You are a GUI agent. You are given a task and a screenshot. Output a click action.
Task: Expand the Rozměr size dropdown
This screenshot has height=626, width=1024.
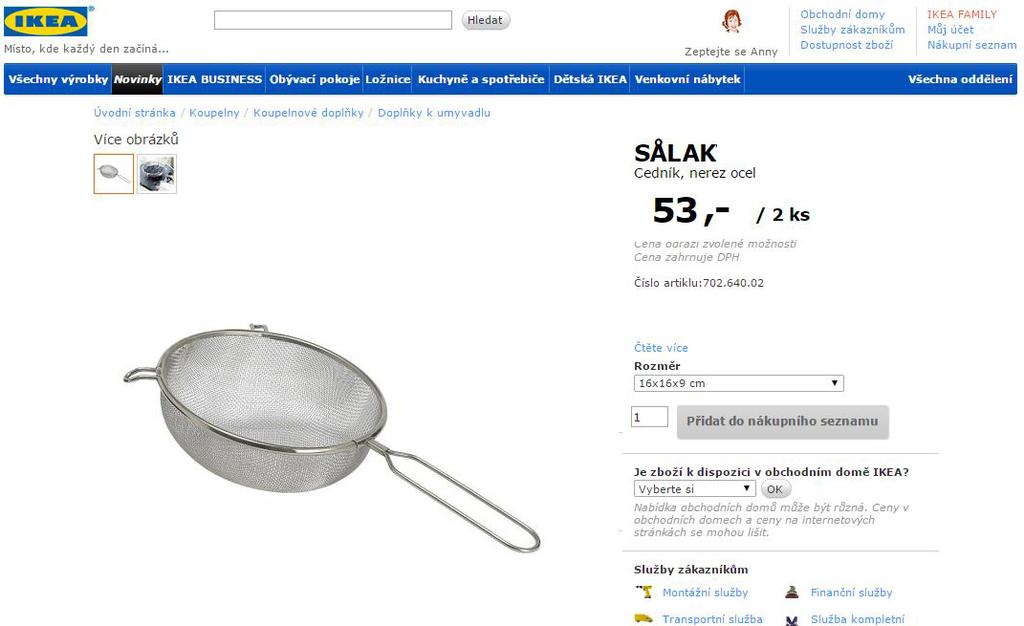pos(739,383)
